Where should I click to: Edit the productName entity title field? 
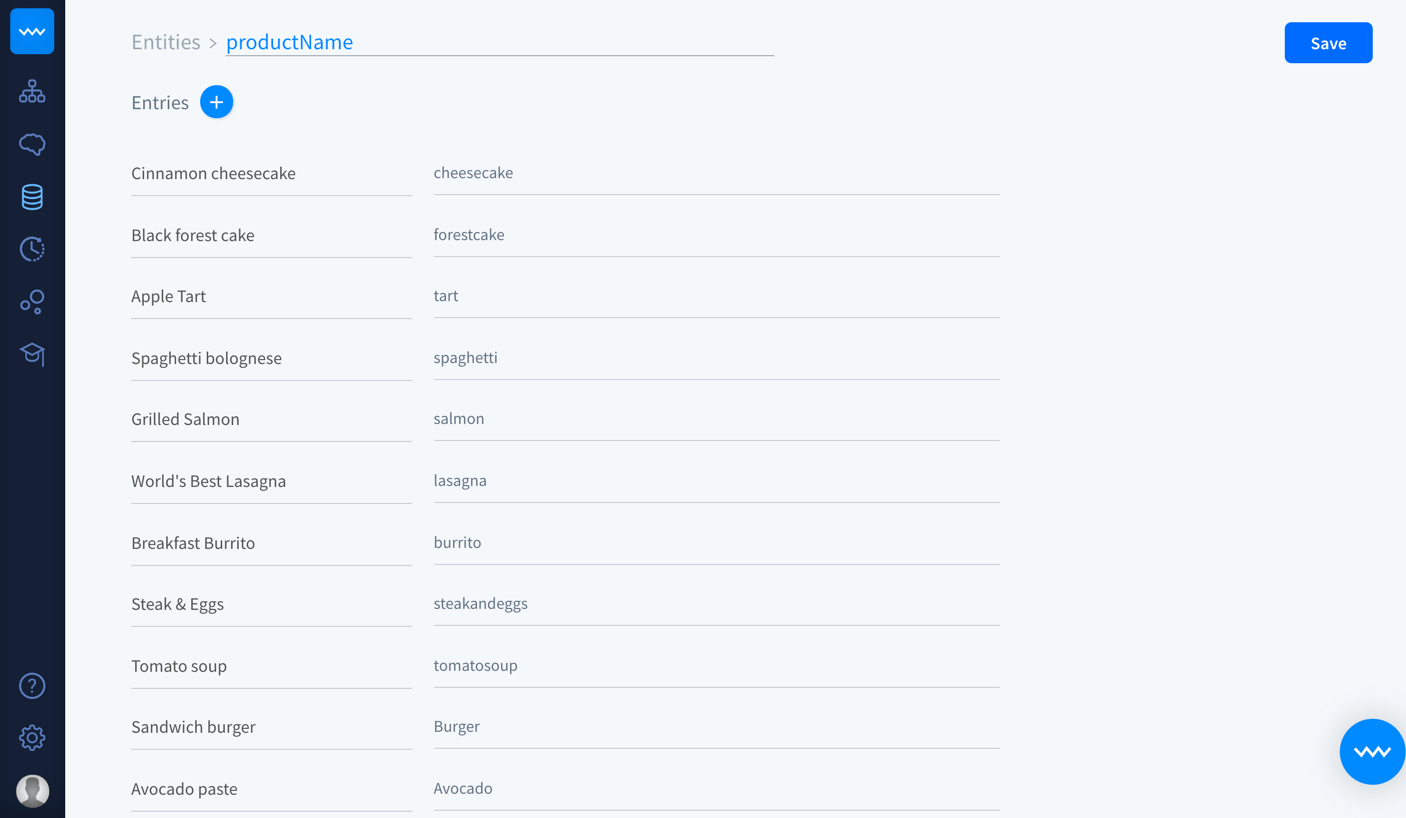point(499,42)
